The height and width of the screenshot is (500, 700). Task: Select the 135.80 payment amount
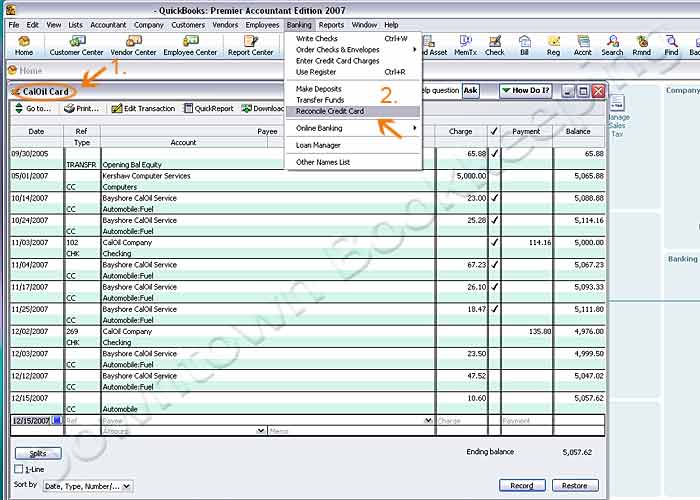click(540, 331)
